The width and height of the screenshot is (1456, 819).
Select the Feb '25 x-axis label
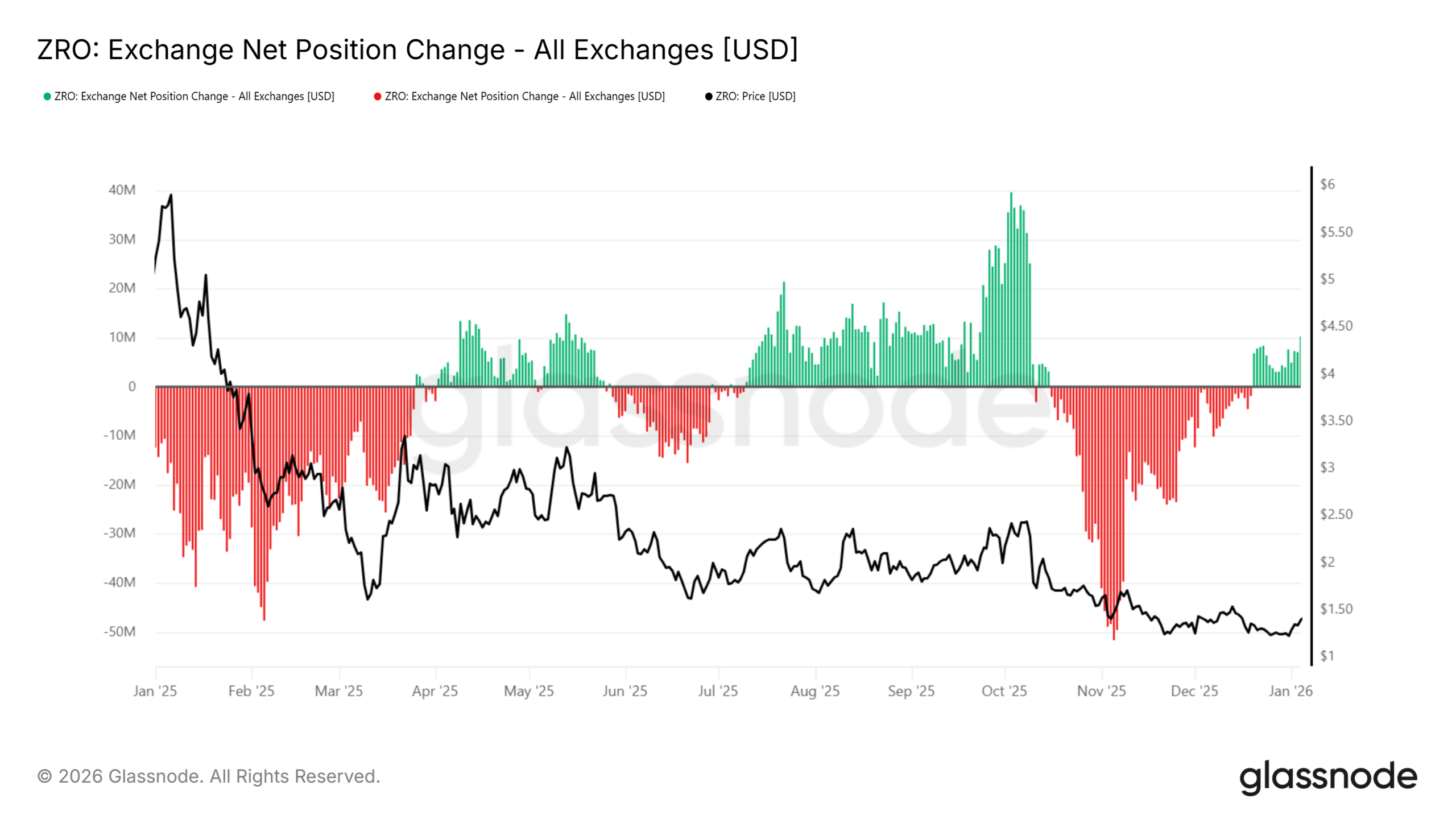pos(251,691)
